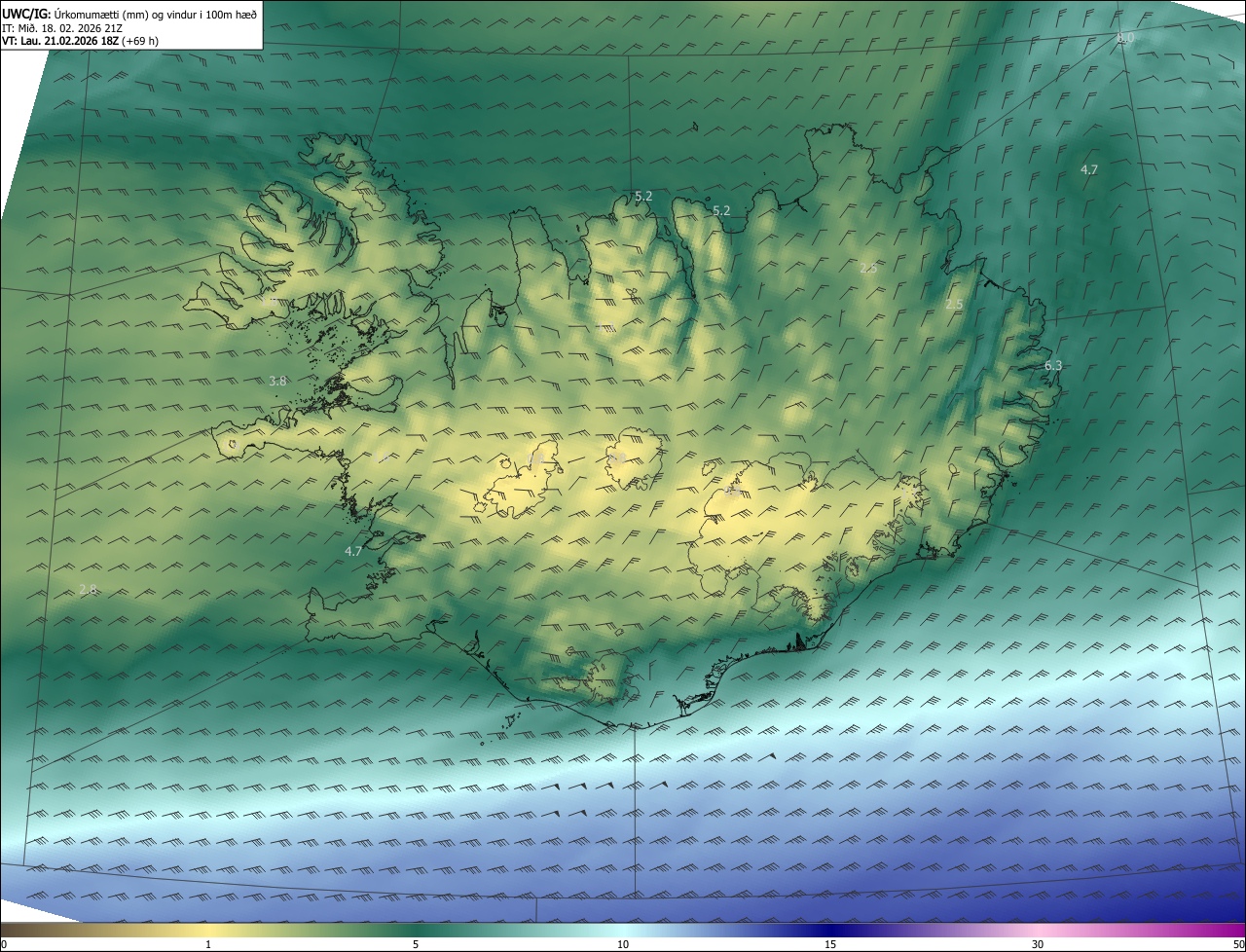This screenshot has width=1246, height=952.
Task: Click the "30" tick on the color scale
Action: (x=1038, y=944)
